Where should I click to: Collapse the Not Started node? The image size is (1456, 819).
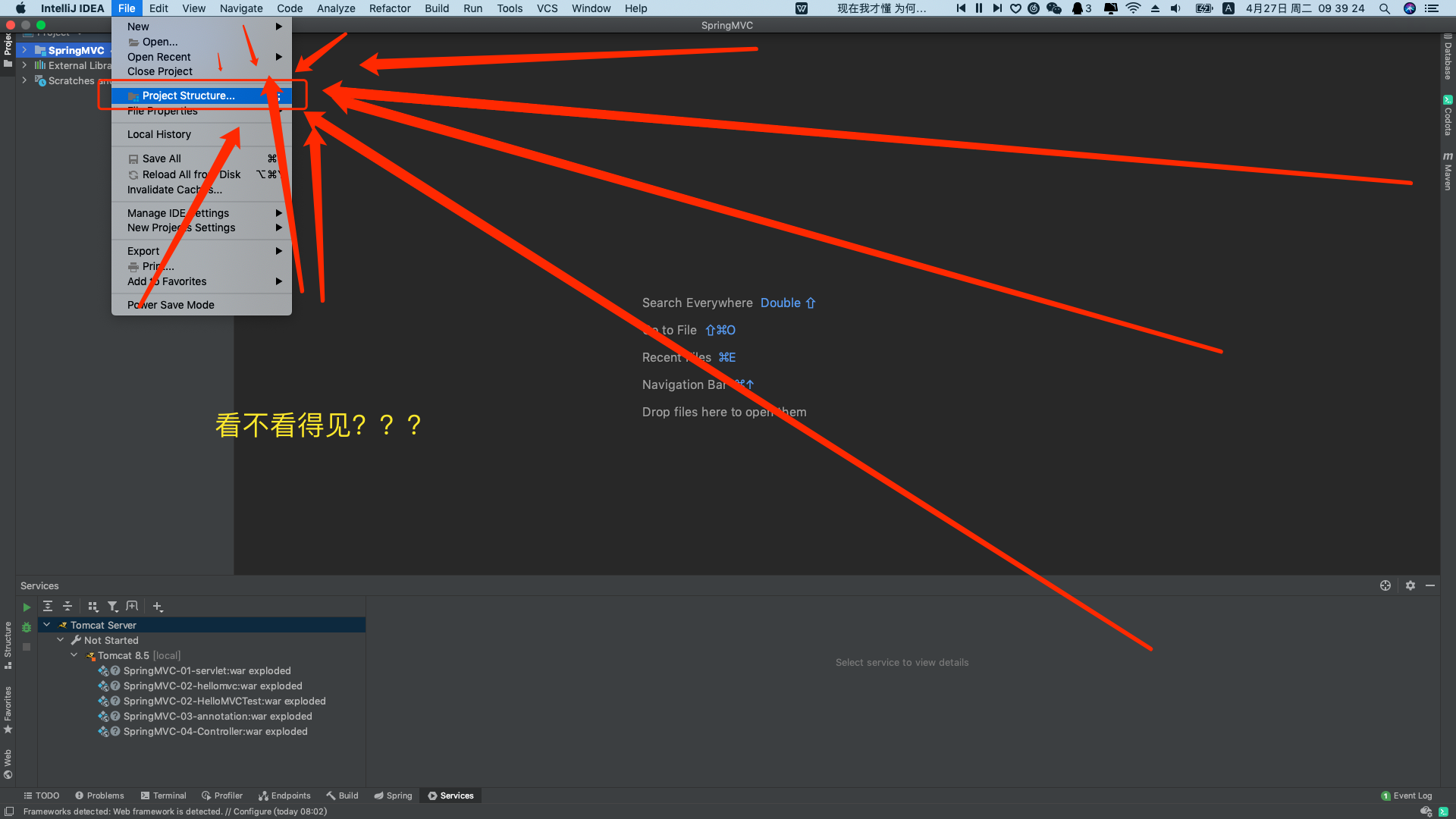pyautogui.click(x=61, y=640)
